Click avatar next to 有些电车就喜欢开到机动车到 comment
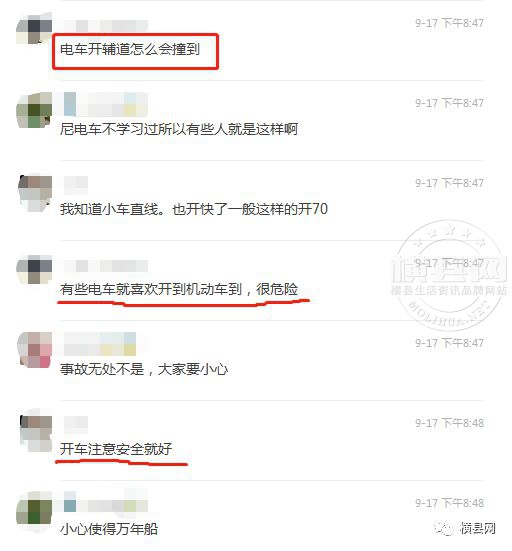Screen dimensions: 512x551 point(34,270)
